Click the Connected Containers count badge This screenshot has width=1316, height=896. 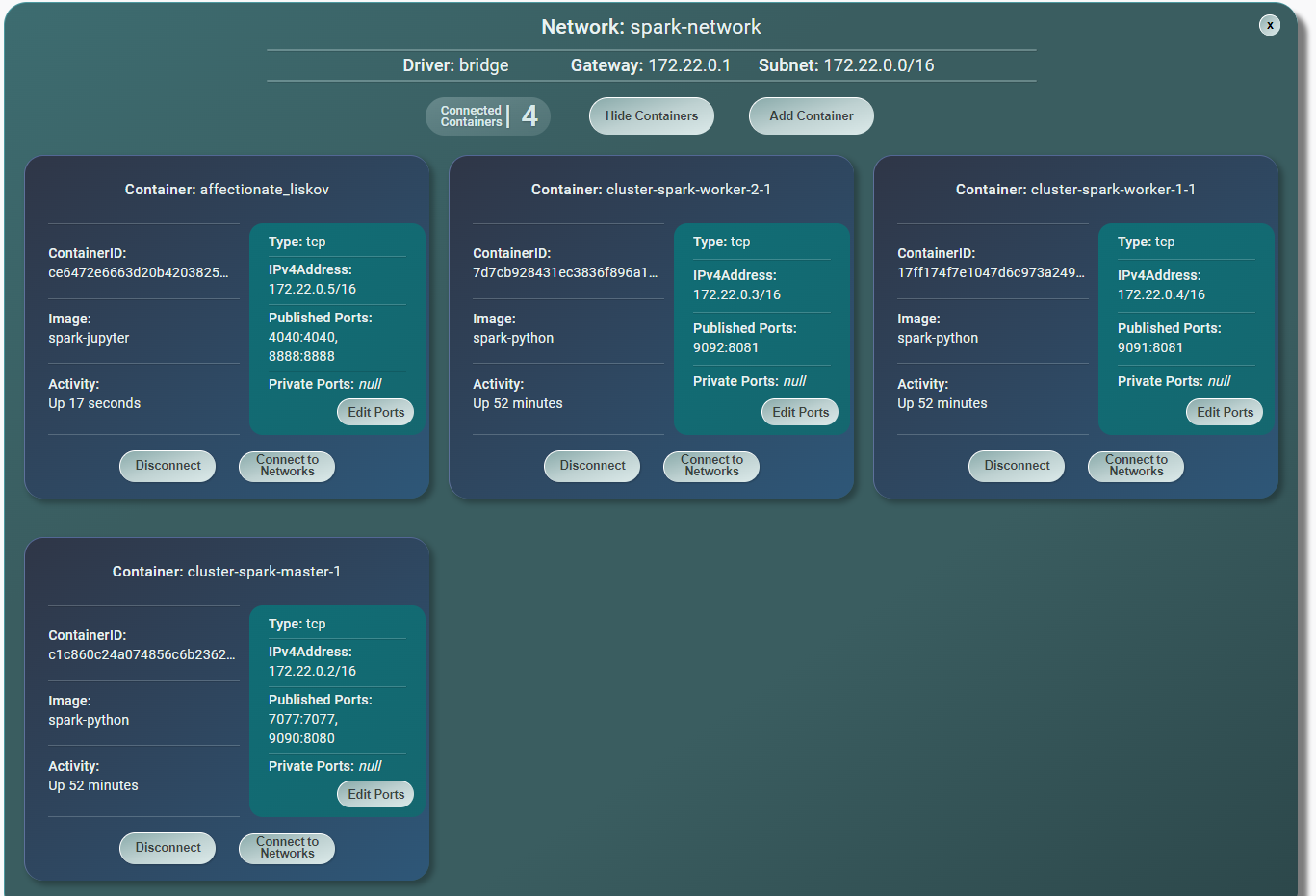(x=487, y=116)
